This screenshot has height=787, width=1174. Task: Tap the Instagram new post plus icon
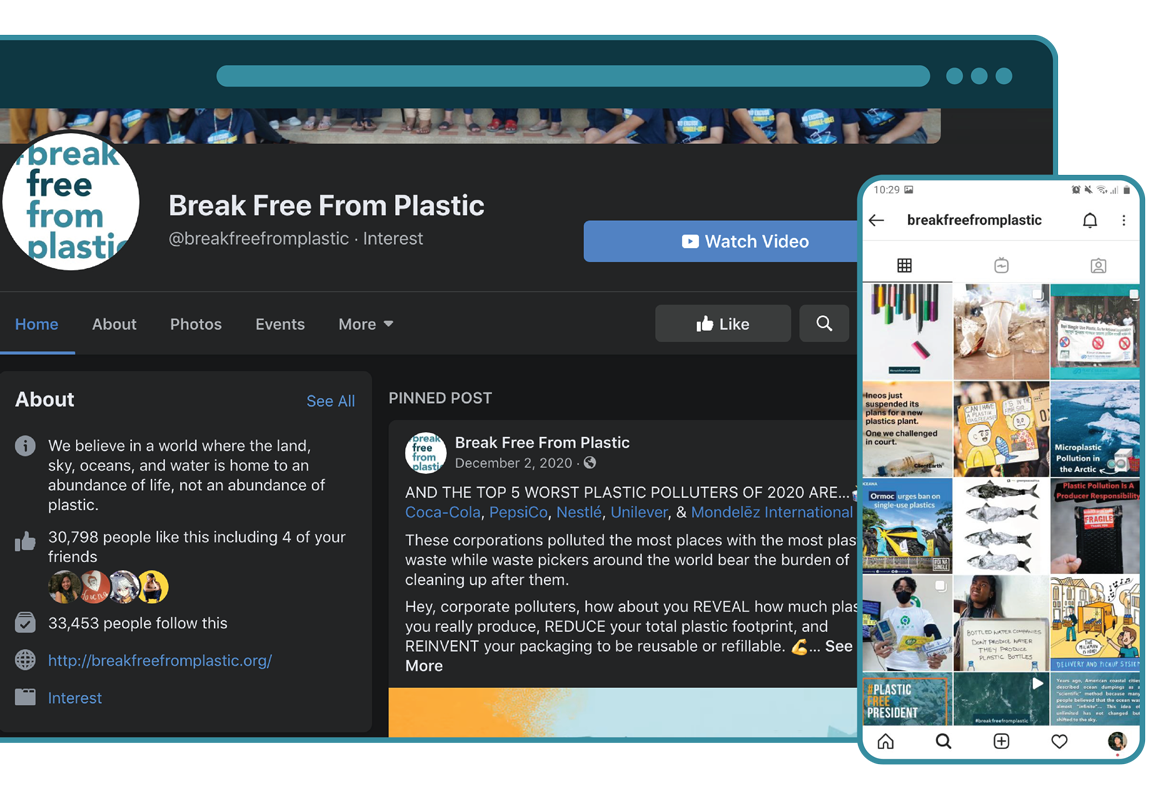pyautogui.click(x=1001, y=741)
